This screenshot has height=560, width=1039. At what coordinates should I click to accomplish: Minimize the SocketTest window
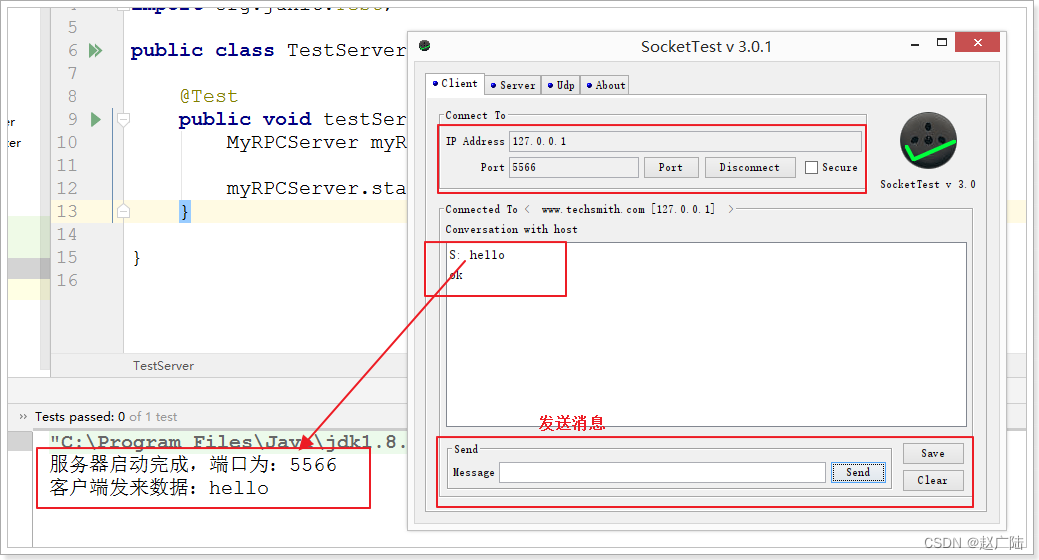click(915, 44)
